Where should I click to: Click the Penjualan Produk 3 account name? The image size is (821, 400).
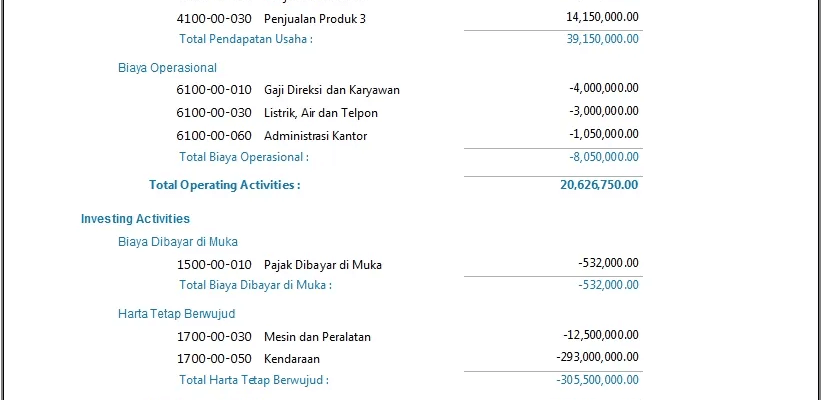click(x=315, y=18)
